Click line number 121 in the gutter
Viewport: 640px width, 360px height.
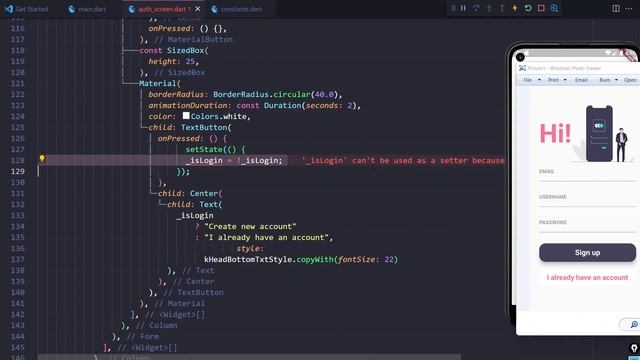click(x=18, y=83)
